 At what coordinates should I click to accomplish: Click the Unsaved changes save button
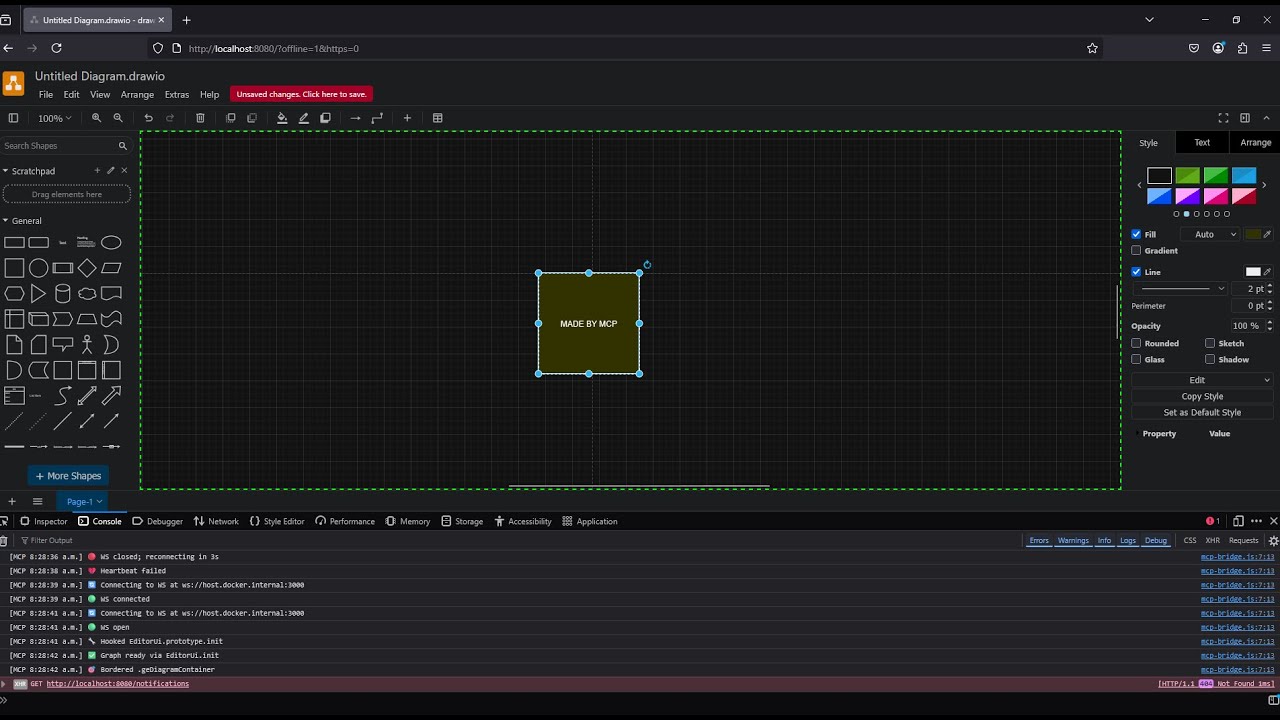[301, 94]
